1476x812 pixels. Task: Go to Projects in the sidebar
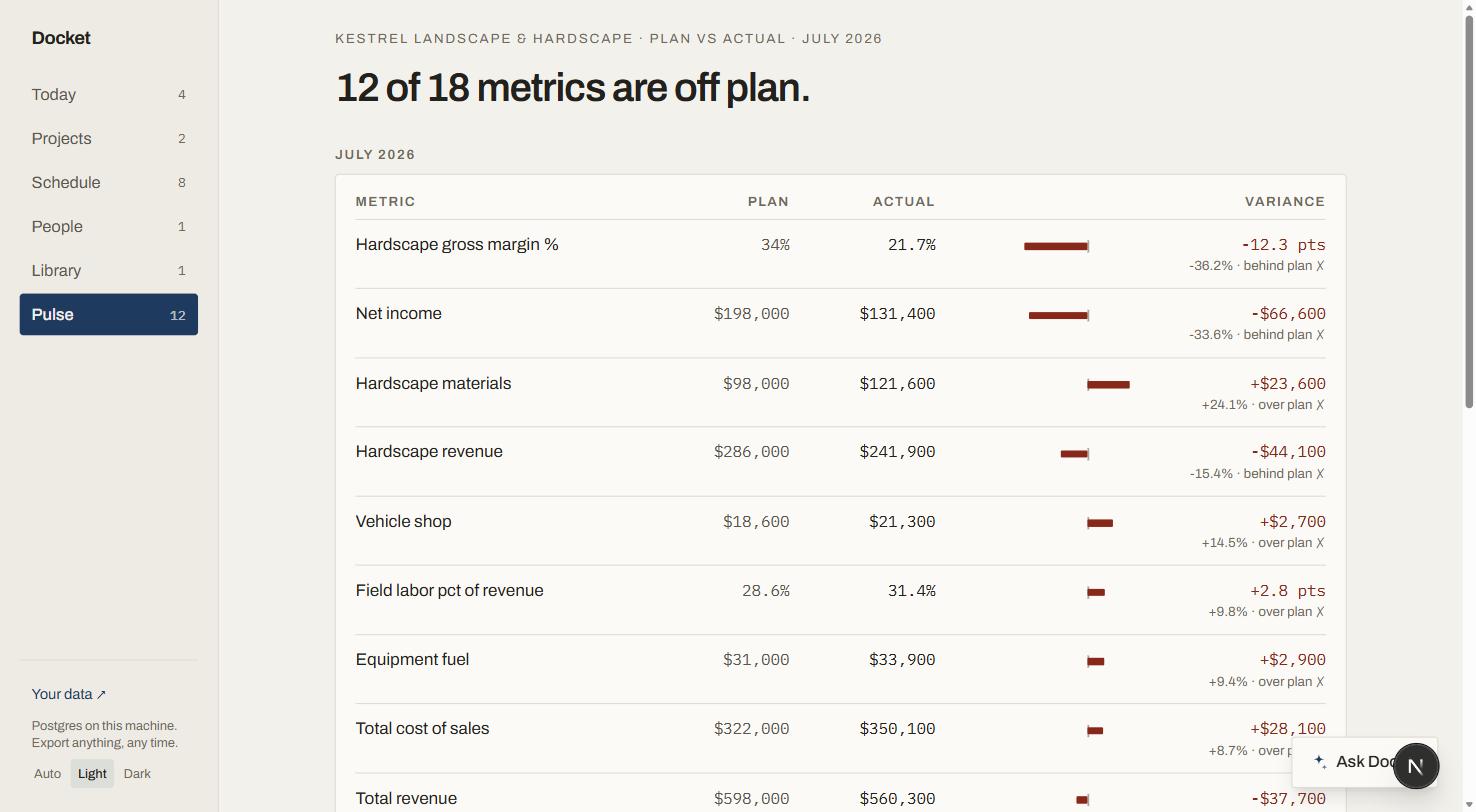[x=109, y=139]
